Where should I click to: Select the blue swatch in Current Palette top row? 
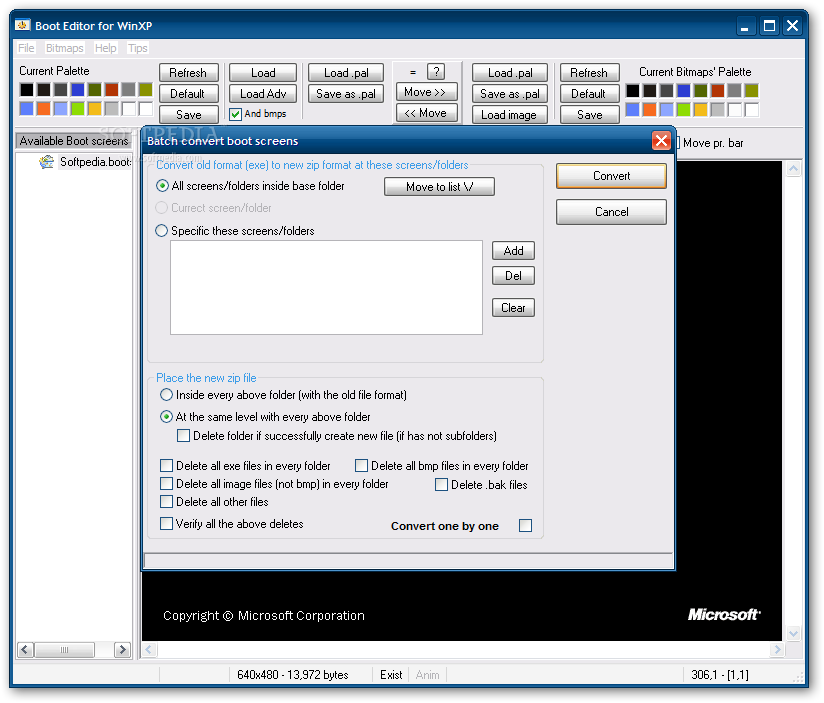pyautogui.click(x=77, y=90)
